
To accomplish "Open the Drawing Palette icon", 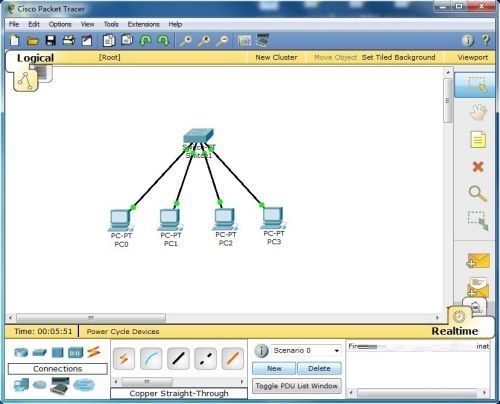I will point(244,41).
